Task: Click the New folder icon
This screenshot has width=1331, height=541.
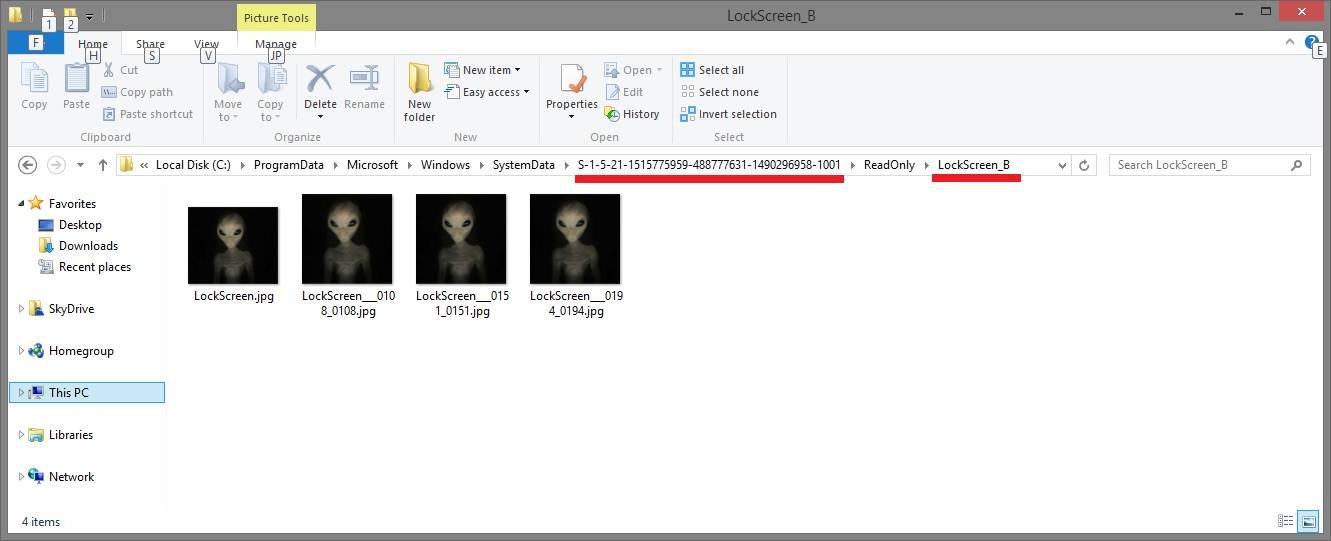Action: (419, 80)
